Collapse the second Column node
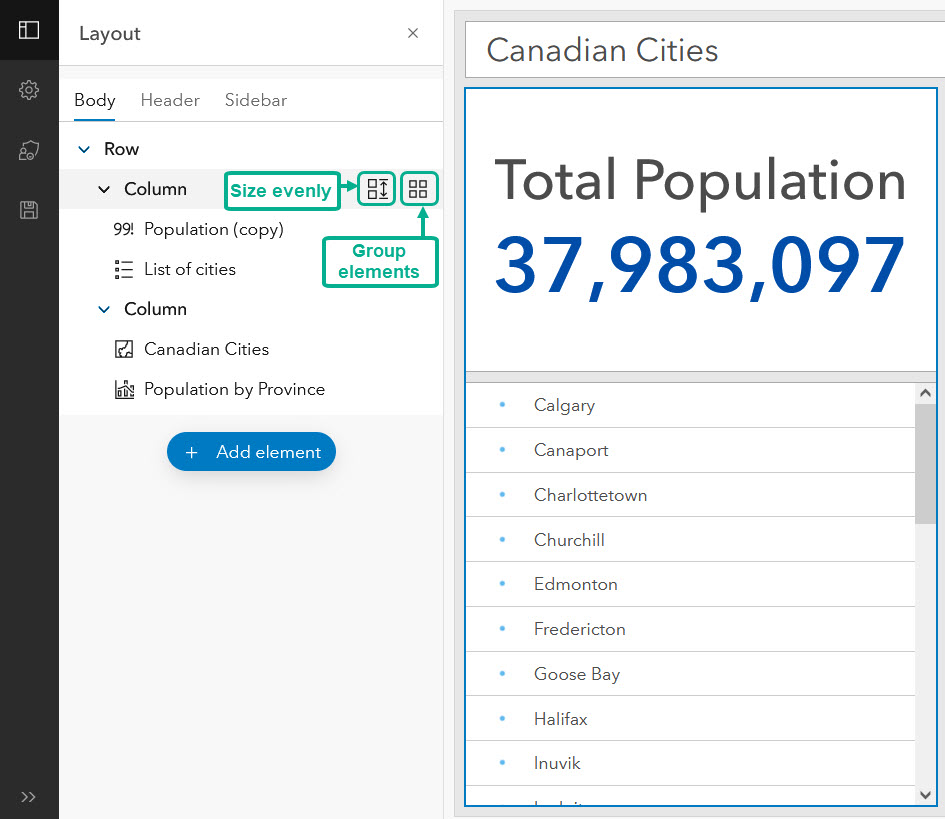This screenshot has height=819, width=945. click(104, 309)
